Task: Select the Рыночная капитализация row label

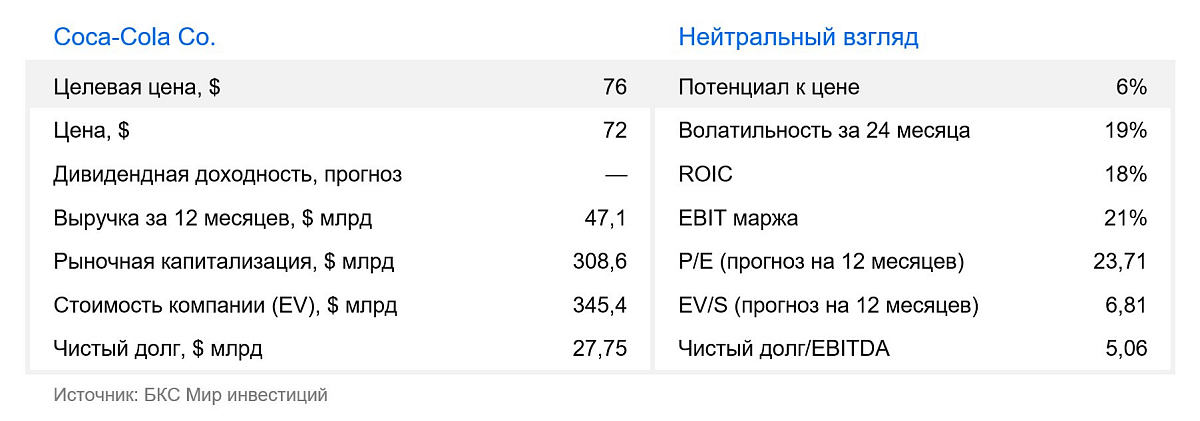Action: coord(224,263)
